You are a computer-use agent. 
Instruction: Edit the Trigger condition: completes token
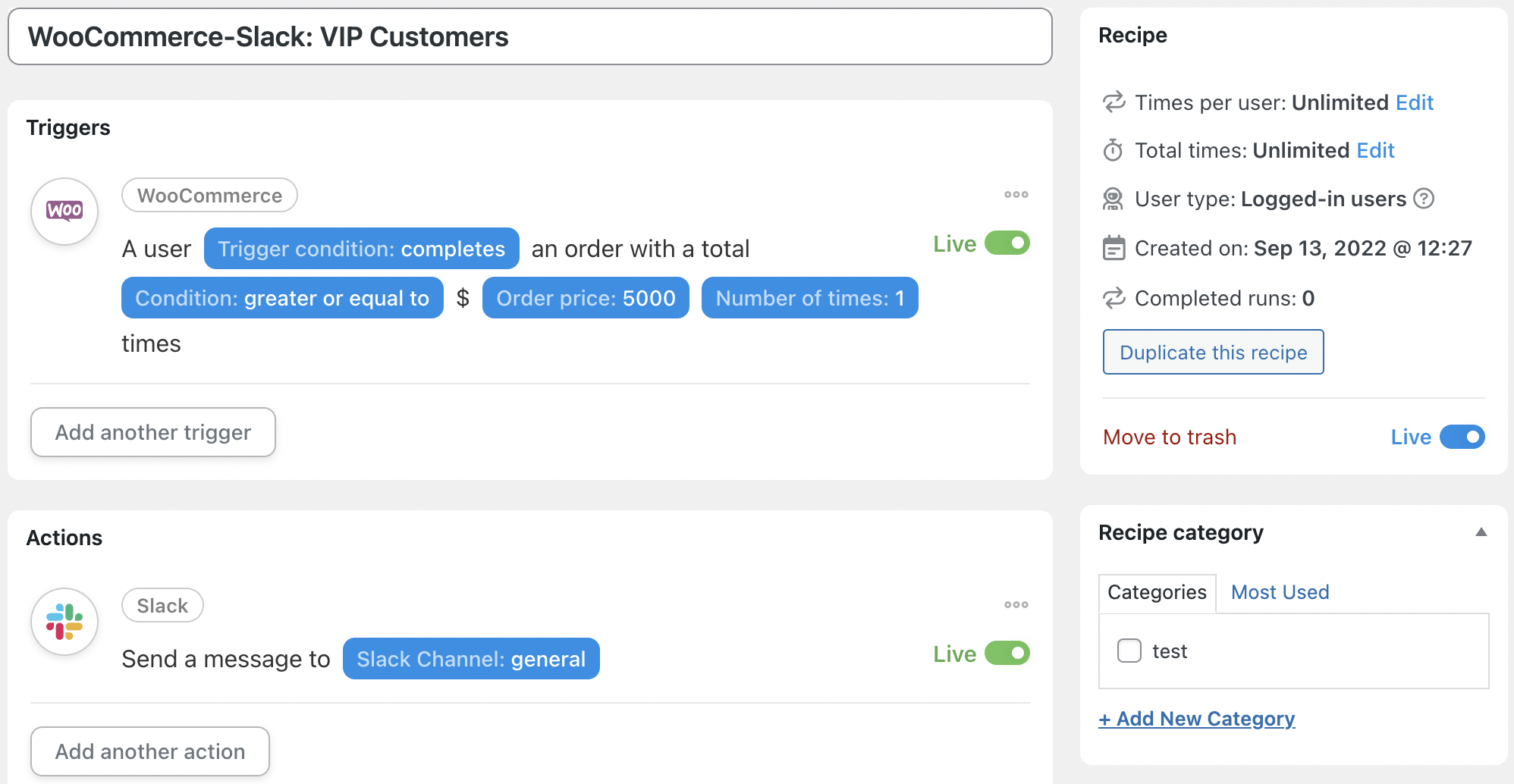coord(361,249)
